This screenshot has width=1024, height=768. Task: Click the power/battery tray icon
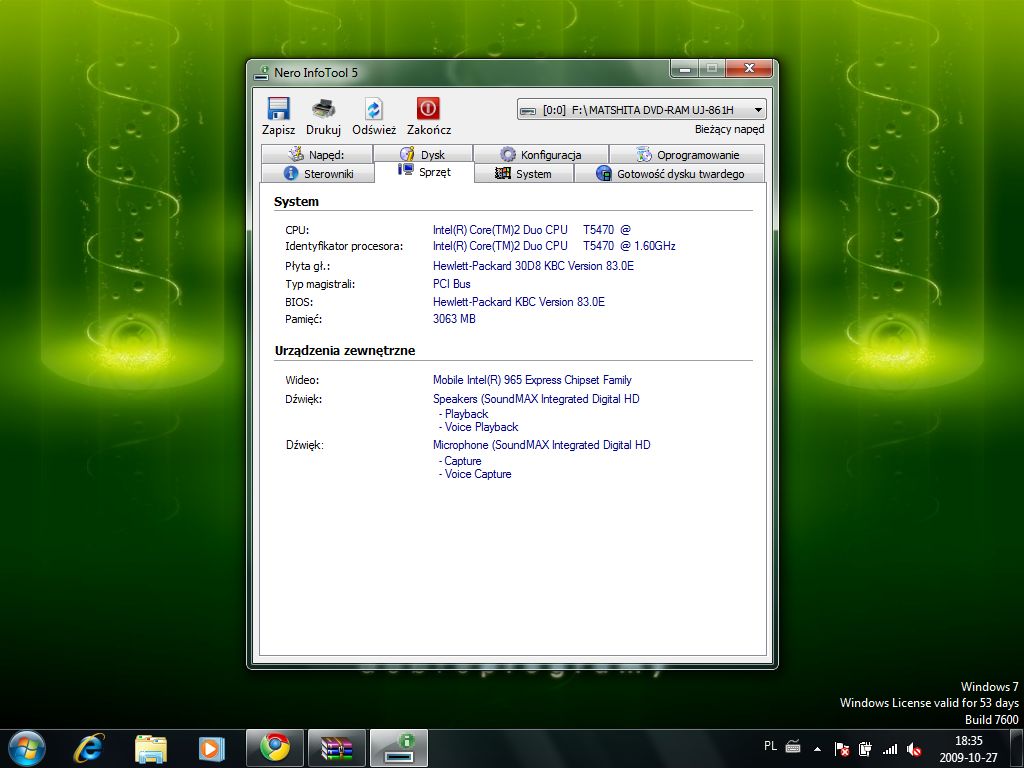(865, 749)
